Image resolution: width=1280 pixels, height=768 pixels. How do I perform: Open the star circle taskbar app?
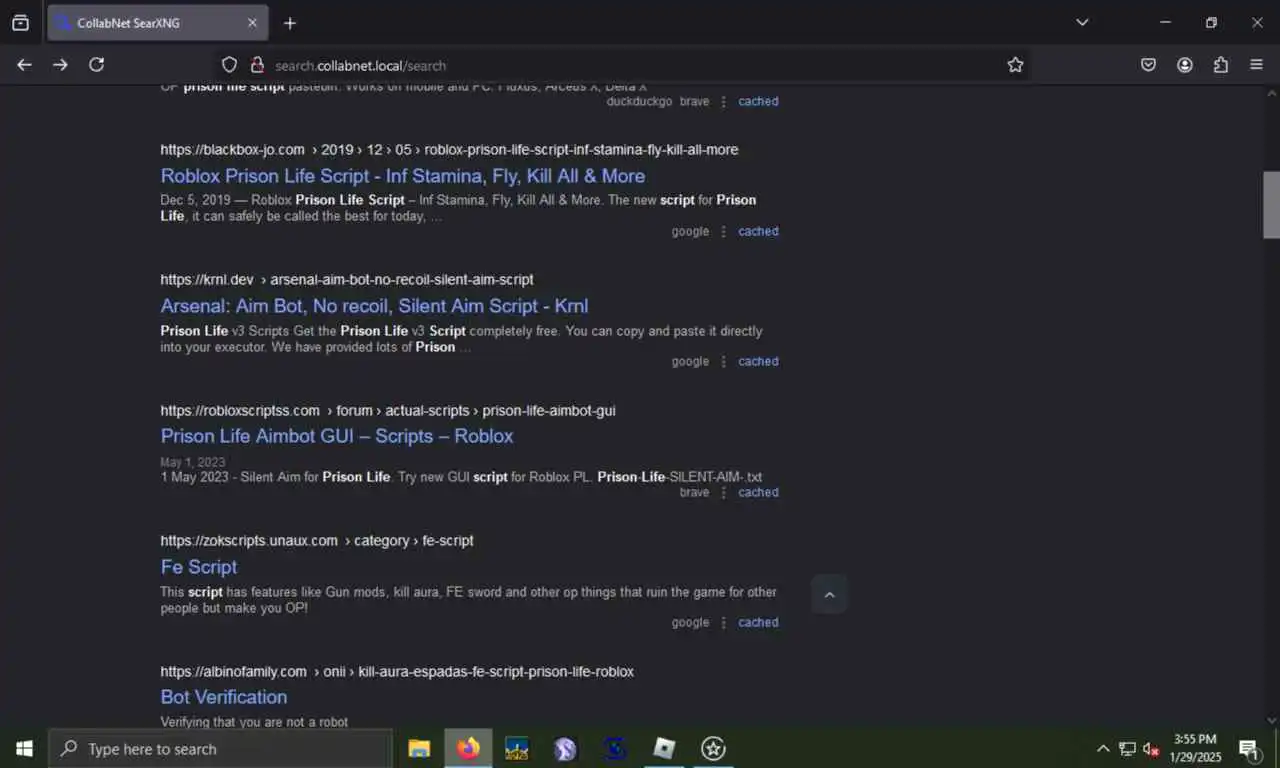coord(713,748)
